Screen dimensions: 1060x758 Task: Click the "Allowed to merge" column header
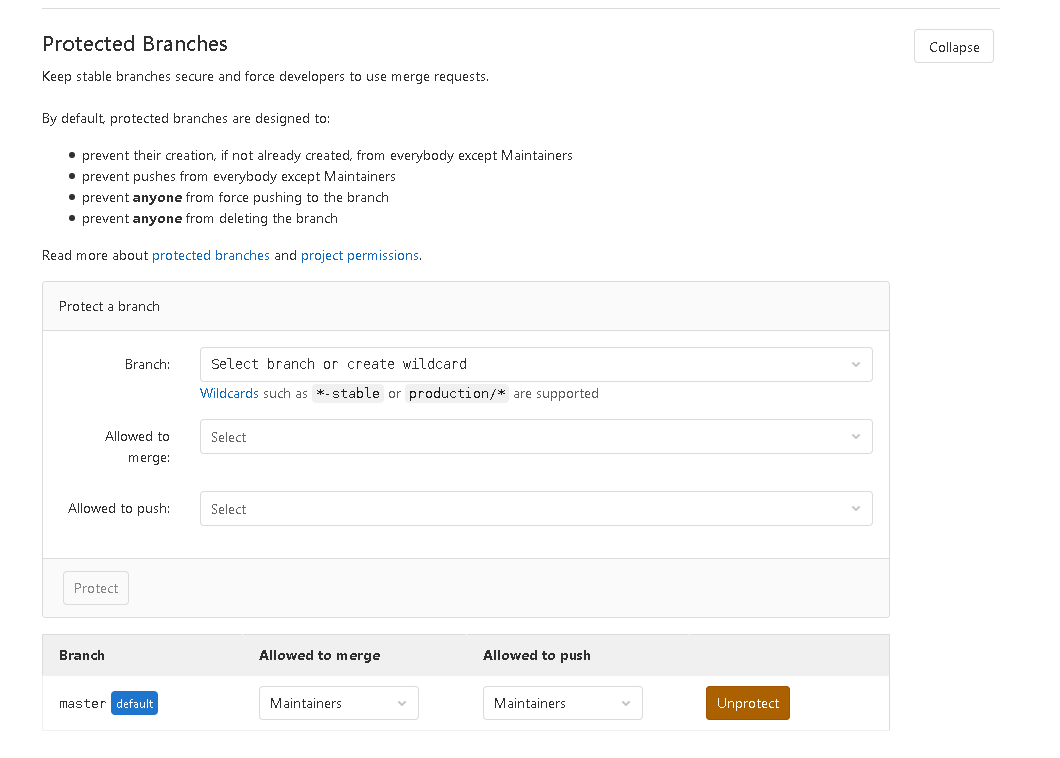[x=319, y=655]
